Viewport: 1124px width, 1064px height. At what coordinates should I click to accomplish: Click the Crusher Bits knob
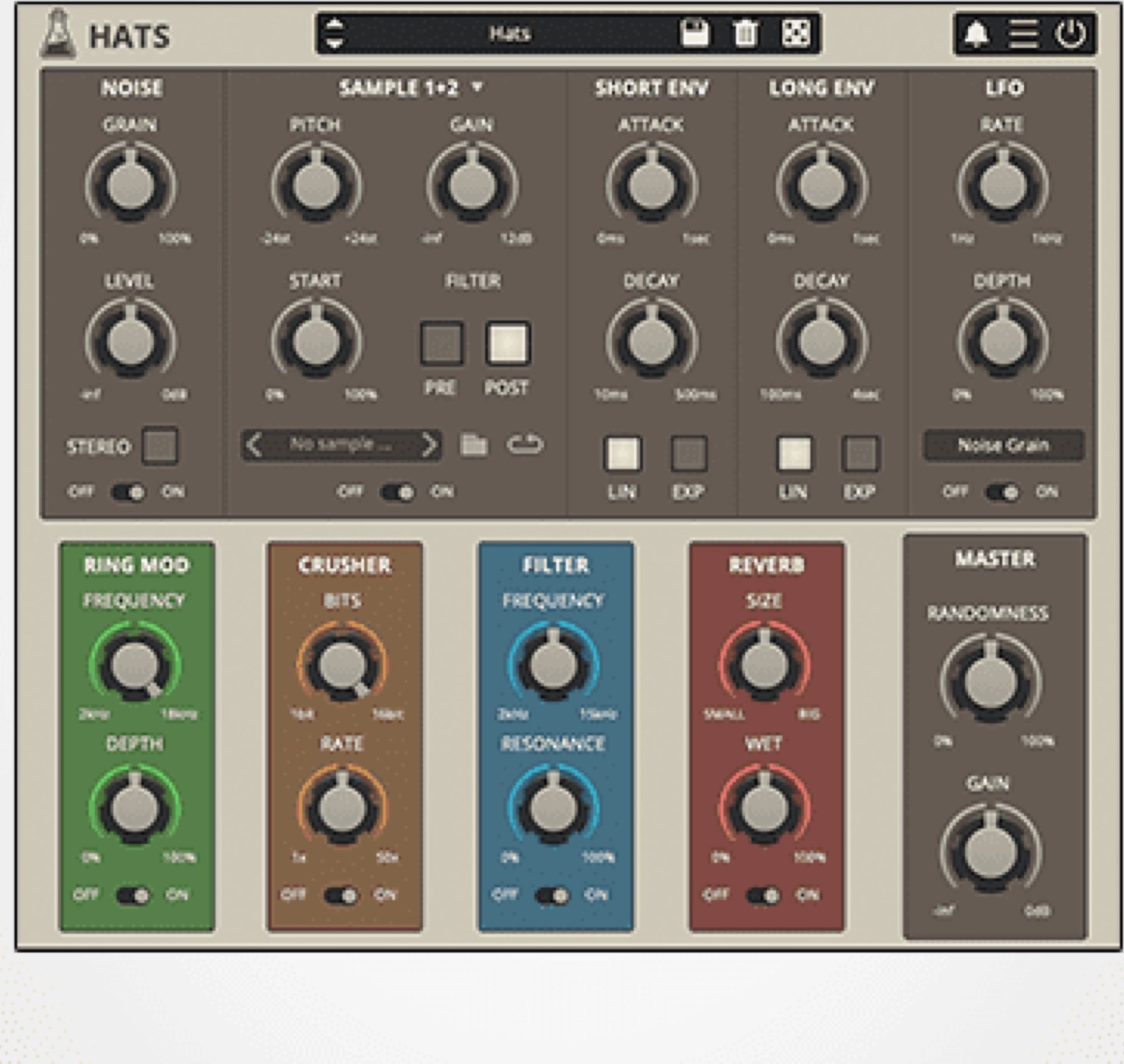tap(342, 664)
